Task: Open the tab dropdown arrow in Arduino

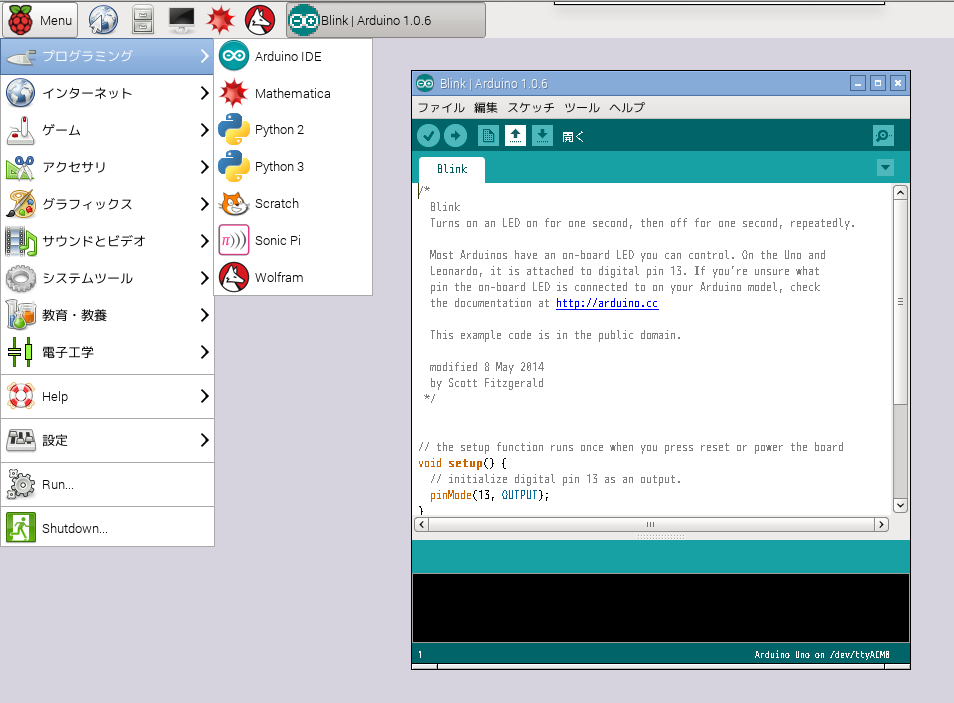Action: (x=885, y=167)
